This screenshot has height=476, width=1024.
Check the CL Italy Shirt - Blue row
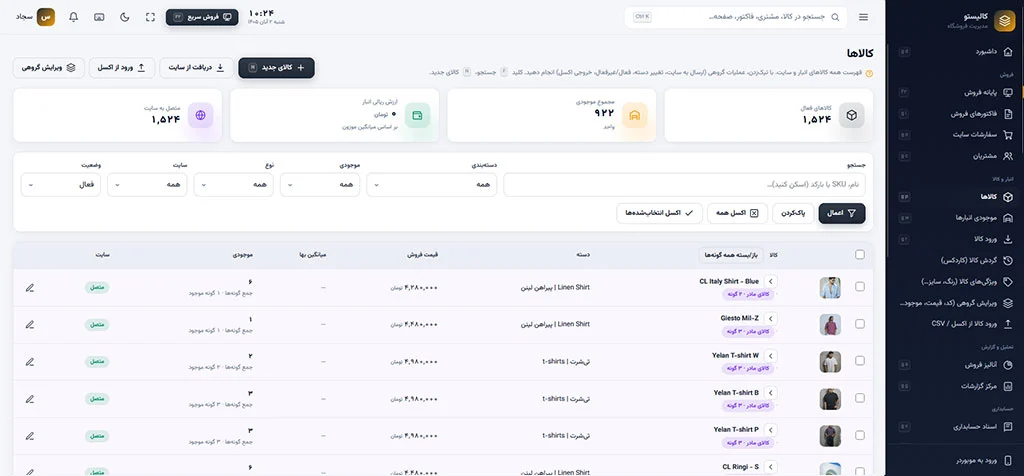[x=859, y=287]
